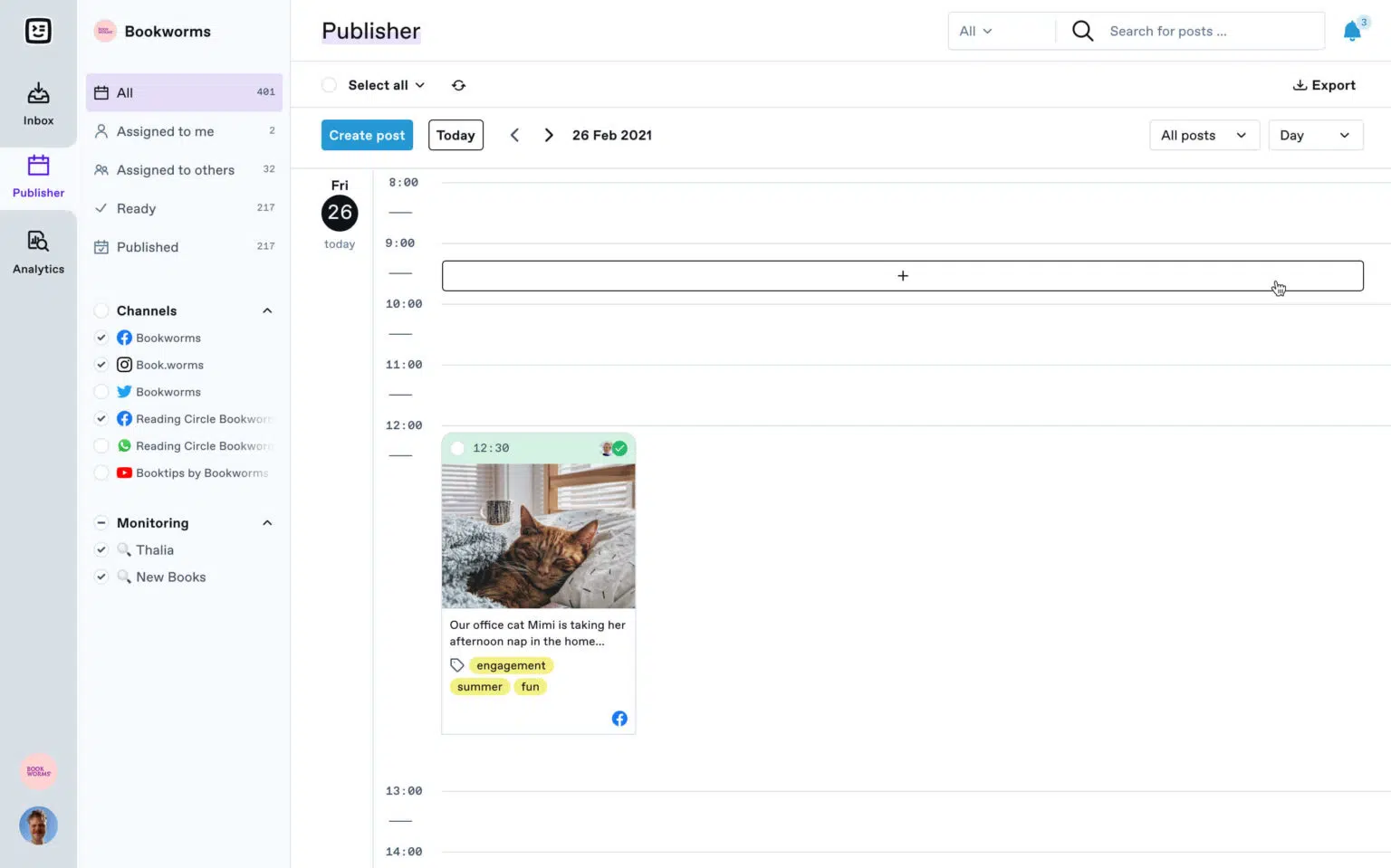Screen dimensions: 1391x868
Task: Select the Publisher calendar icon in sidebar
Action: coord(37,167)
